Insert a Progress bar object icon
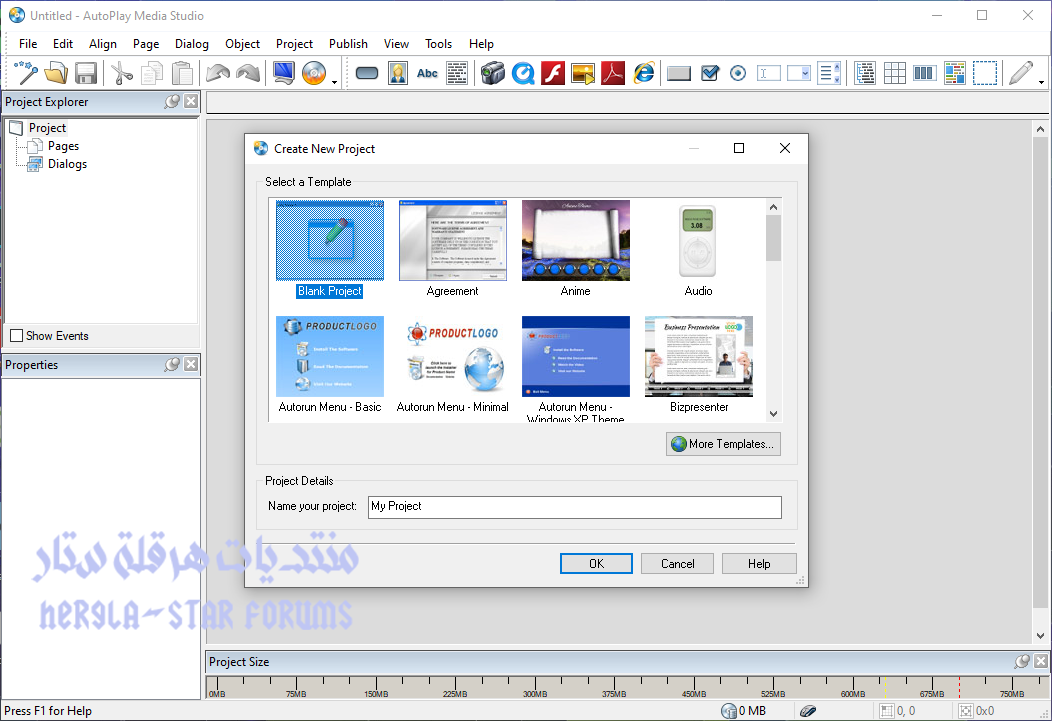1052x721 pixels. tap(924, 72)
